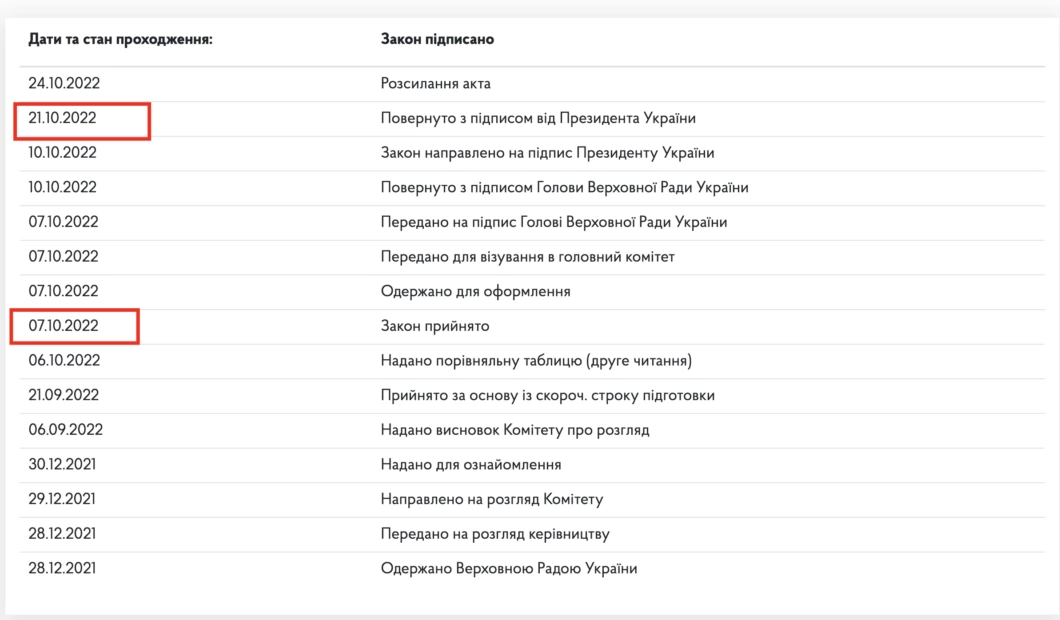
Task: Click 'Повернуто з підписом від Президента України'
Action: pos(538,118)
